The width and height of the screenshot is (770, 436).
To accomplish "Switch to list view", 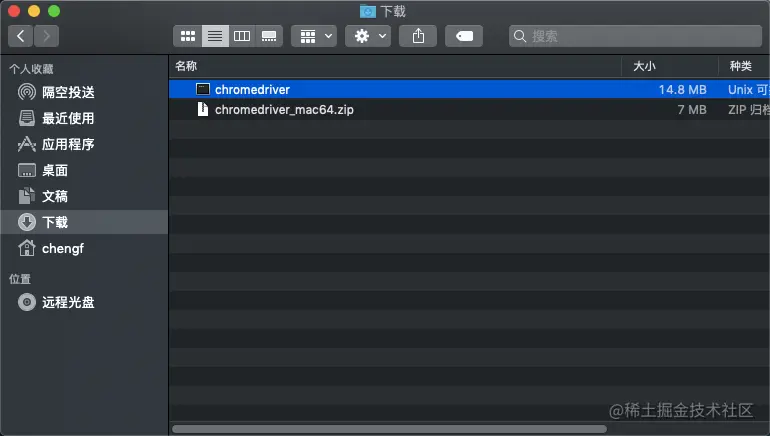I will pyautogui.click(x=215, y=36).
